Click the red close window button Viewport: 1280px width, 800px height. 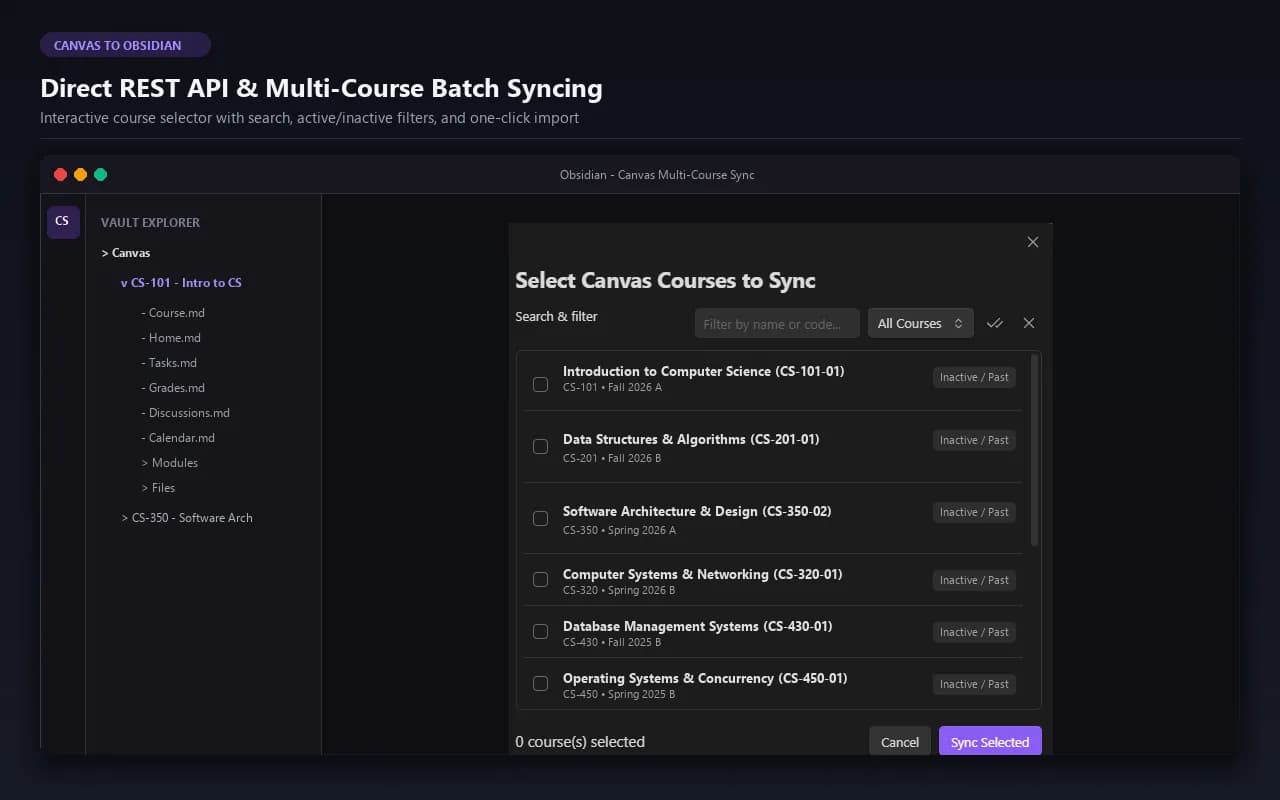coord(60,174)
